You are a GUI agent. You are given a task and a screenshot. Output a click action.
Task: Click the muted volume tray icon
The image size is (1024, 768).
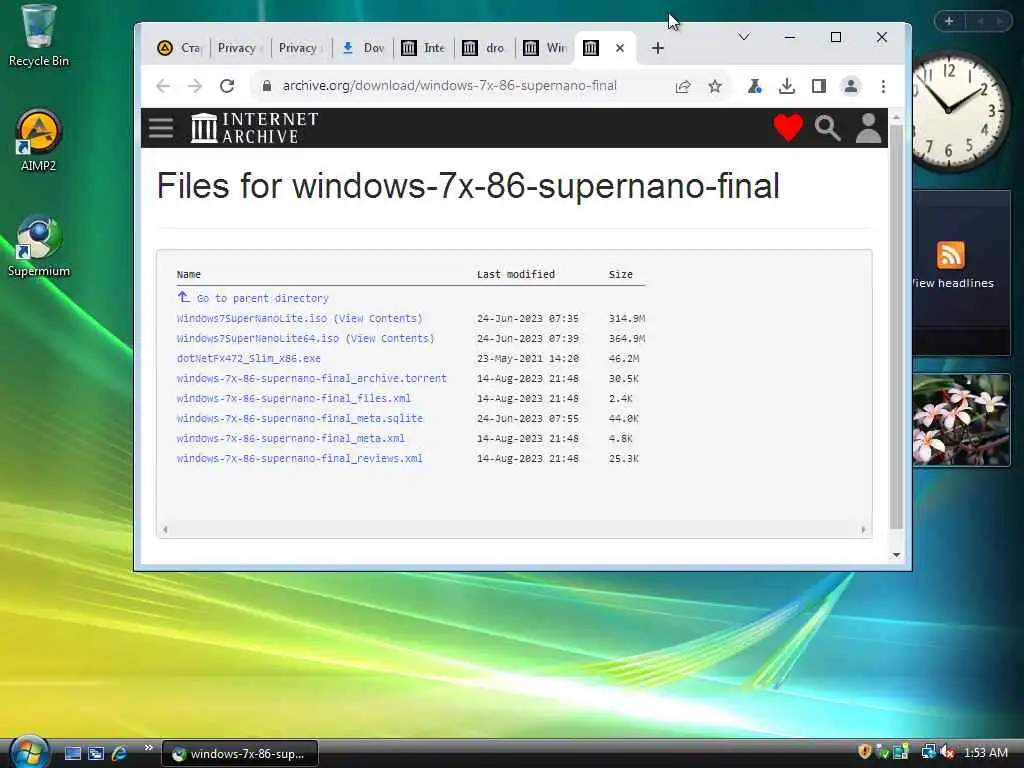point(947,752)
